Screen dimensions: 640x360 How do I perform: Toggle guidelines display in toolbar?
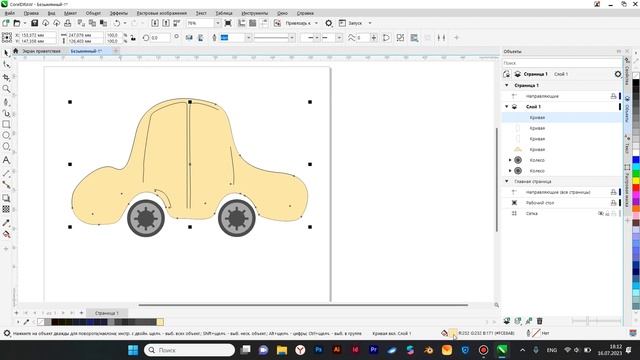pyautogui.click(x=264, y=23)
